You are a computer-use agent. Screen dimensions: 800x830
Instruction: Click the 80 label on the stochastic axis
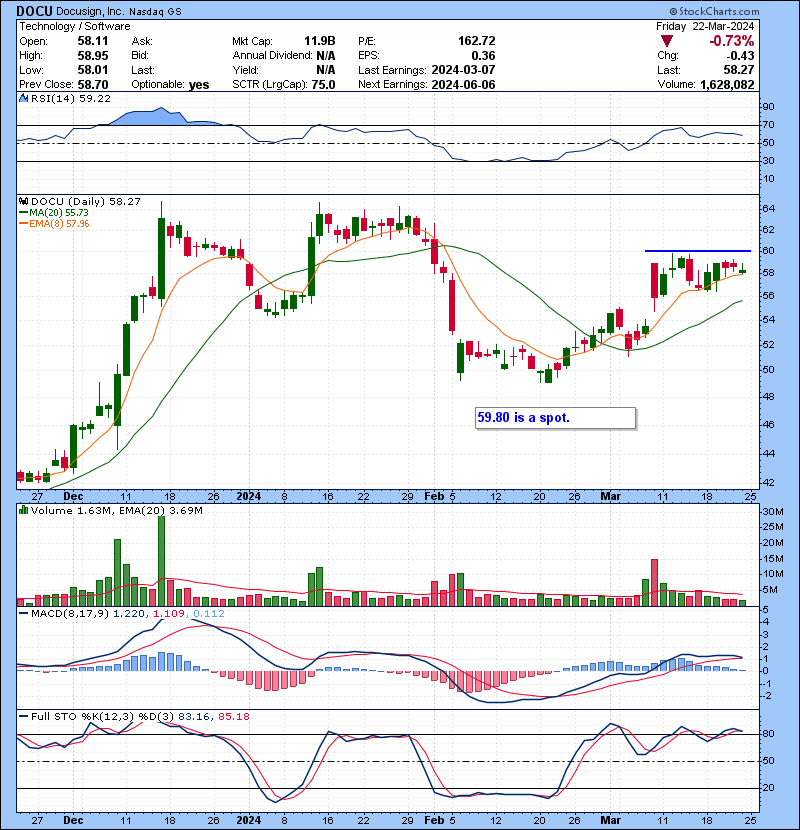point(768,734)
